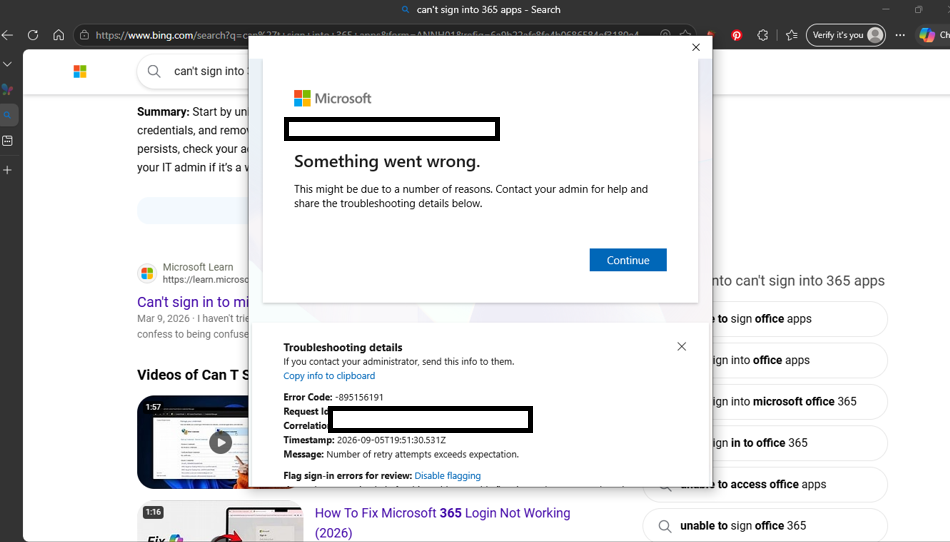Open How To Fix Microsoft 365 Login link
950x542 pixels.
pyautogui.click(x=442, y=523)
